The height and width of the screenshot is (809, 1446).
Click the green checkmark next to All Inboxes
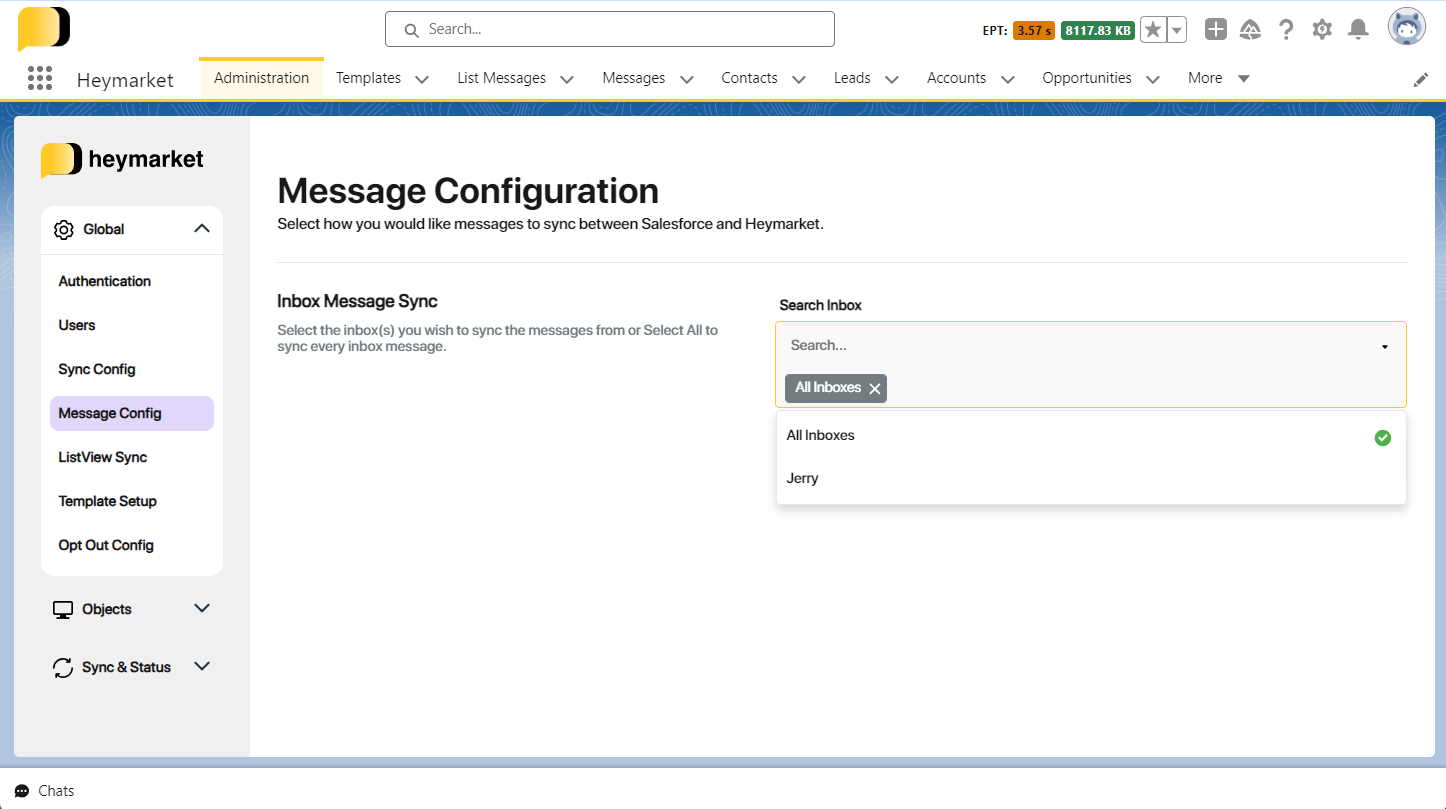coord(1383,437)
